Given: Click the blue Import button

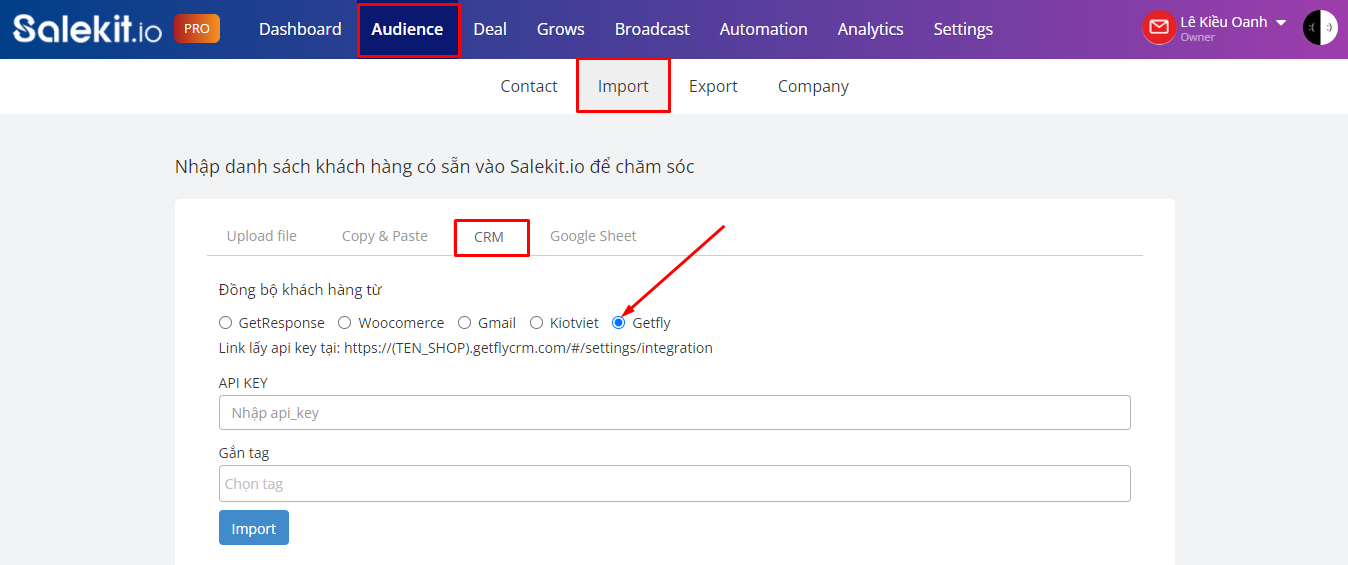Looking at the screenshot, I should 254,528.
